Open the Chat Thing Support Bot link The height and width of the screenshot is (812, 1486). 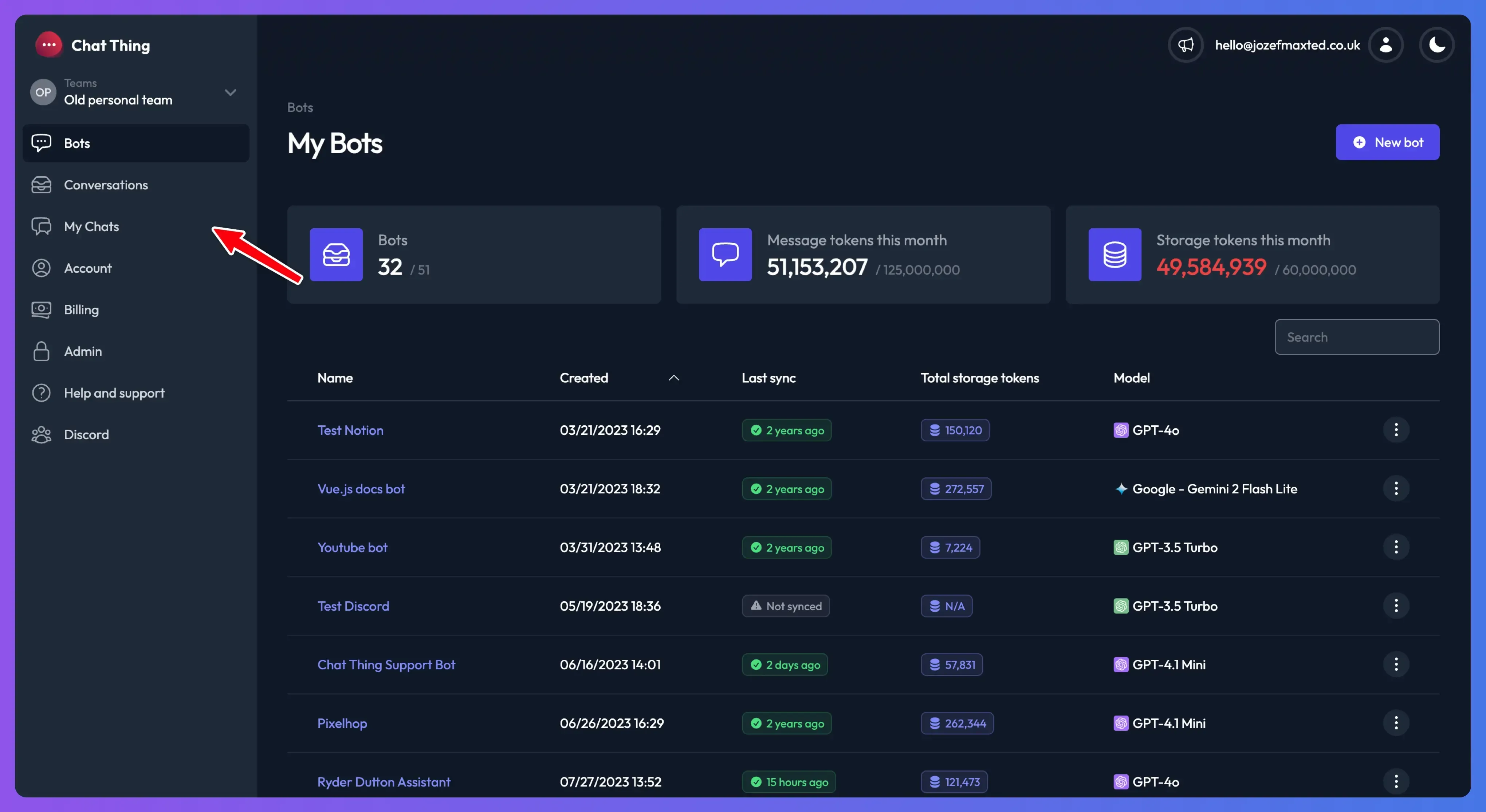386,665
